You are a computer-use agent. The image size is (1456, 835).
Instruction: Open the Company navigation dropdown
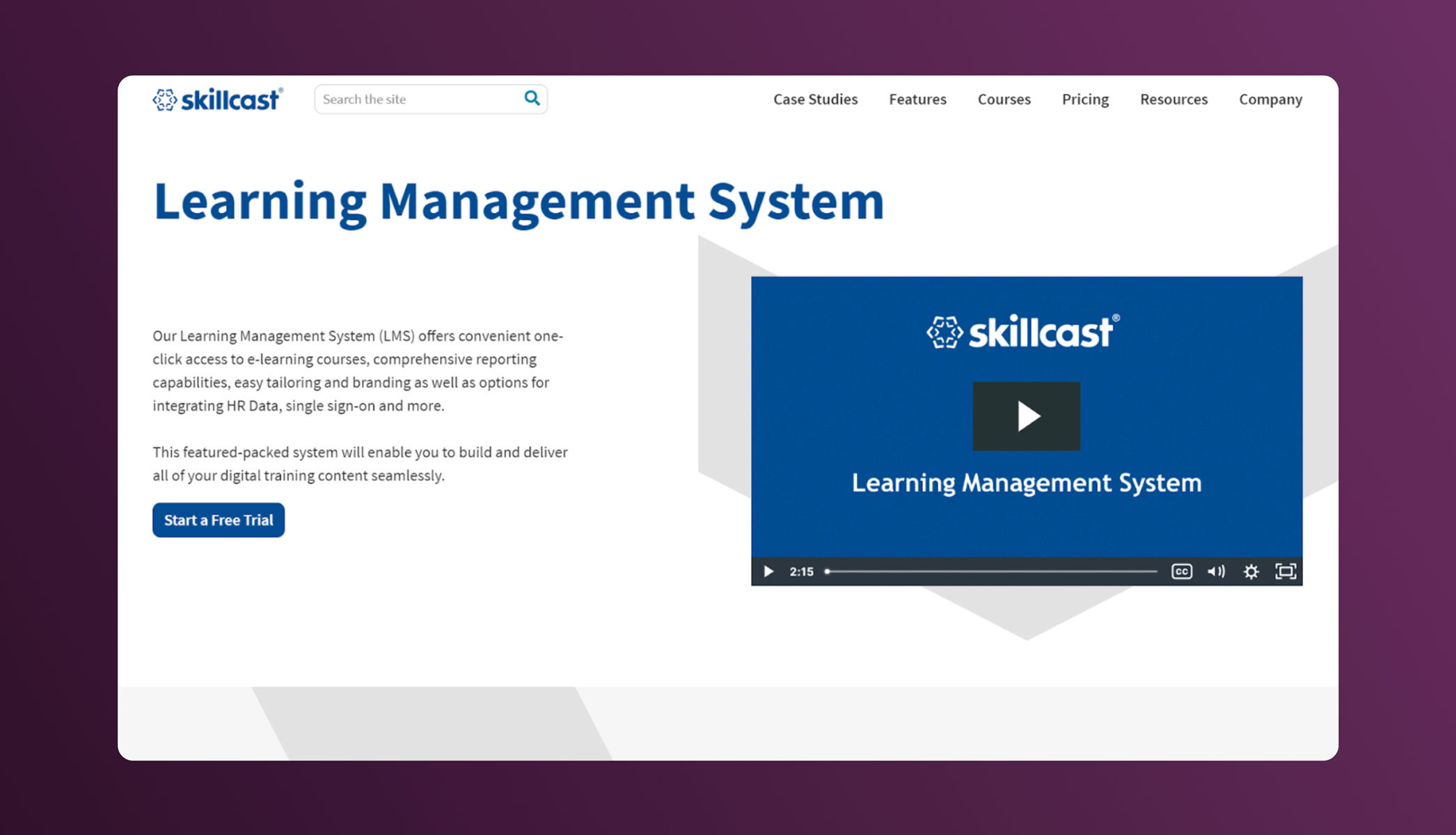click(x=1269, y=100)
